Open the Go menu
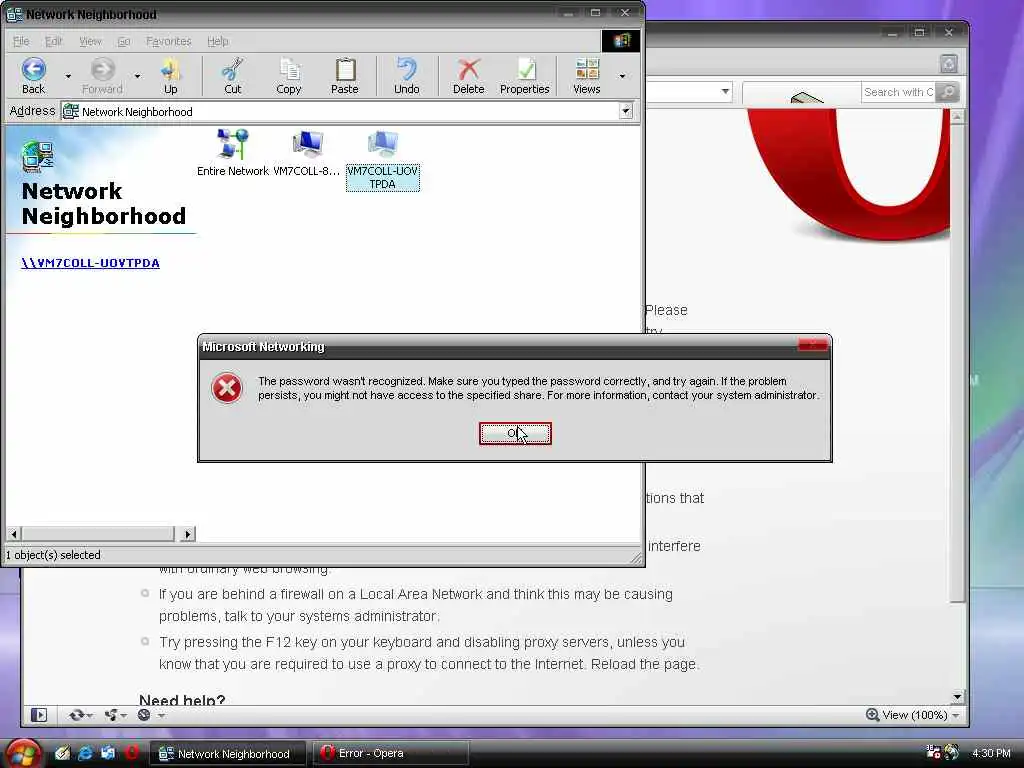 click(124, 41)
